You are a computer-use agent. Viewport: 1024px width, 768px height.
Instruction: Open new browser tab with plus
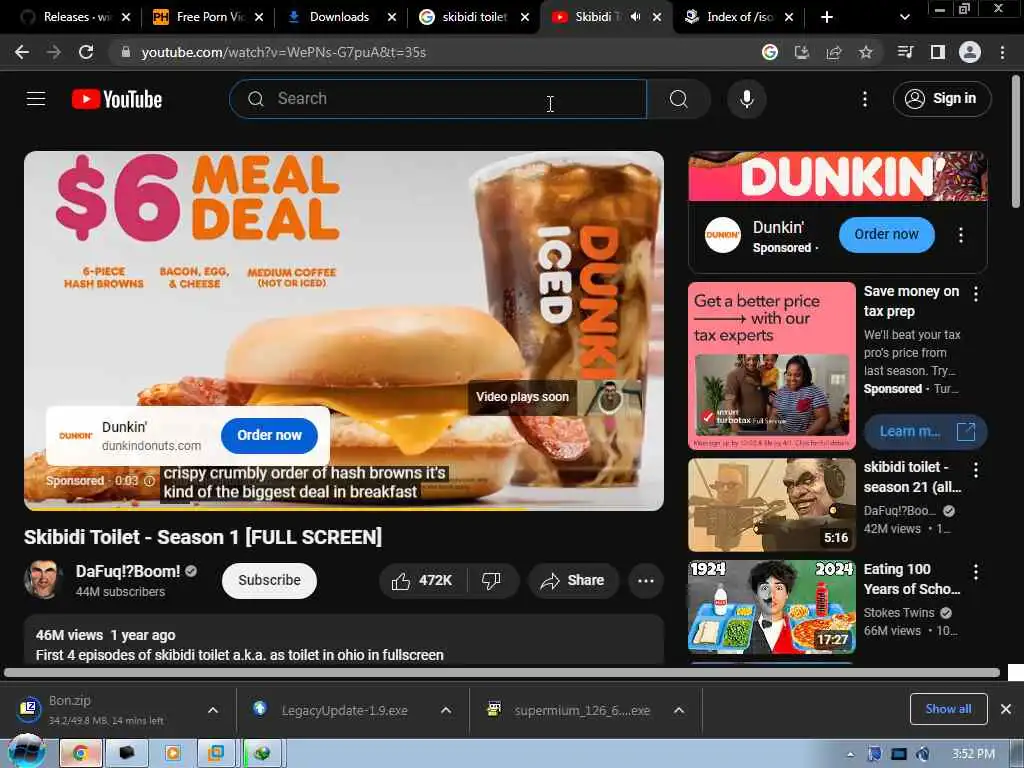tap(827, 17)
